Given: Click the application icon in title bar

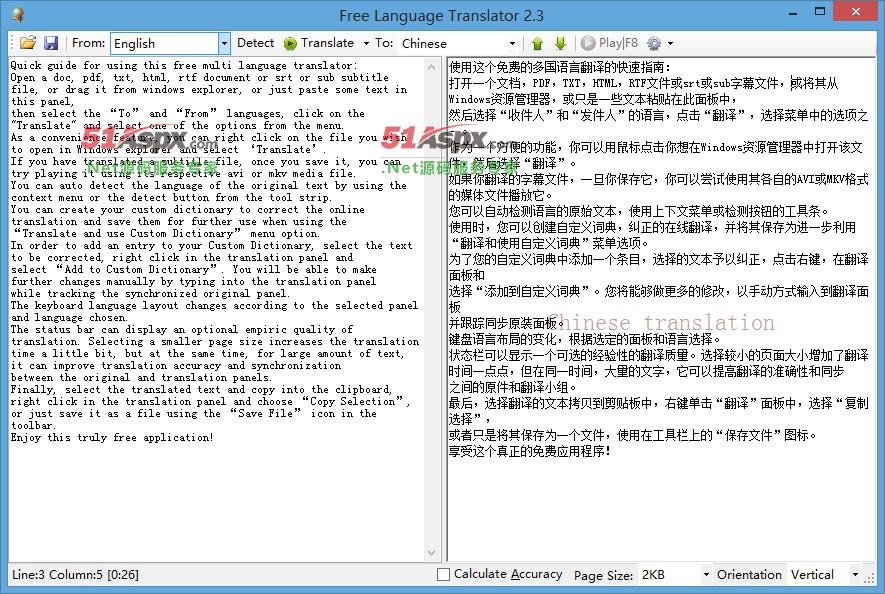Looking at the screenshot, I should click(17, 15).
